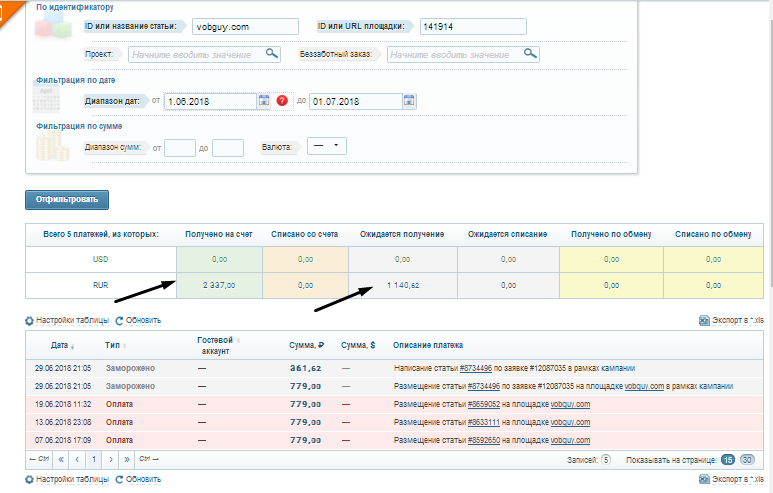773x493 pixels.
Task: Open vobguy.com link in 07.06.2018 row
Action: (570, 440)
